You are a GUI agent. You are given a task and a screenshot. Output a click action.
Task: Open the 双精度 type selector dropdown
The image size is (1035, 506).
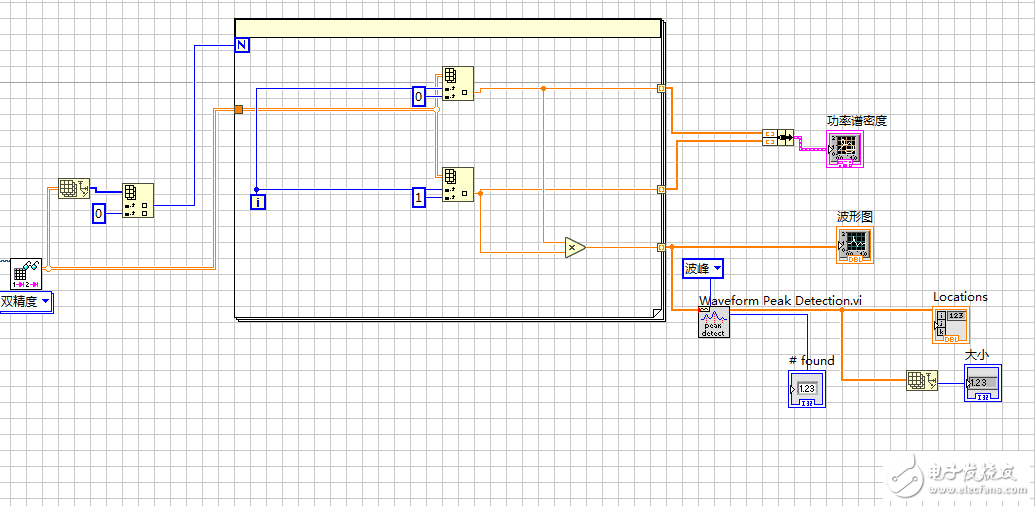pyautogui.click(x=26, y=301)
